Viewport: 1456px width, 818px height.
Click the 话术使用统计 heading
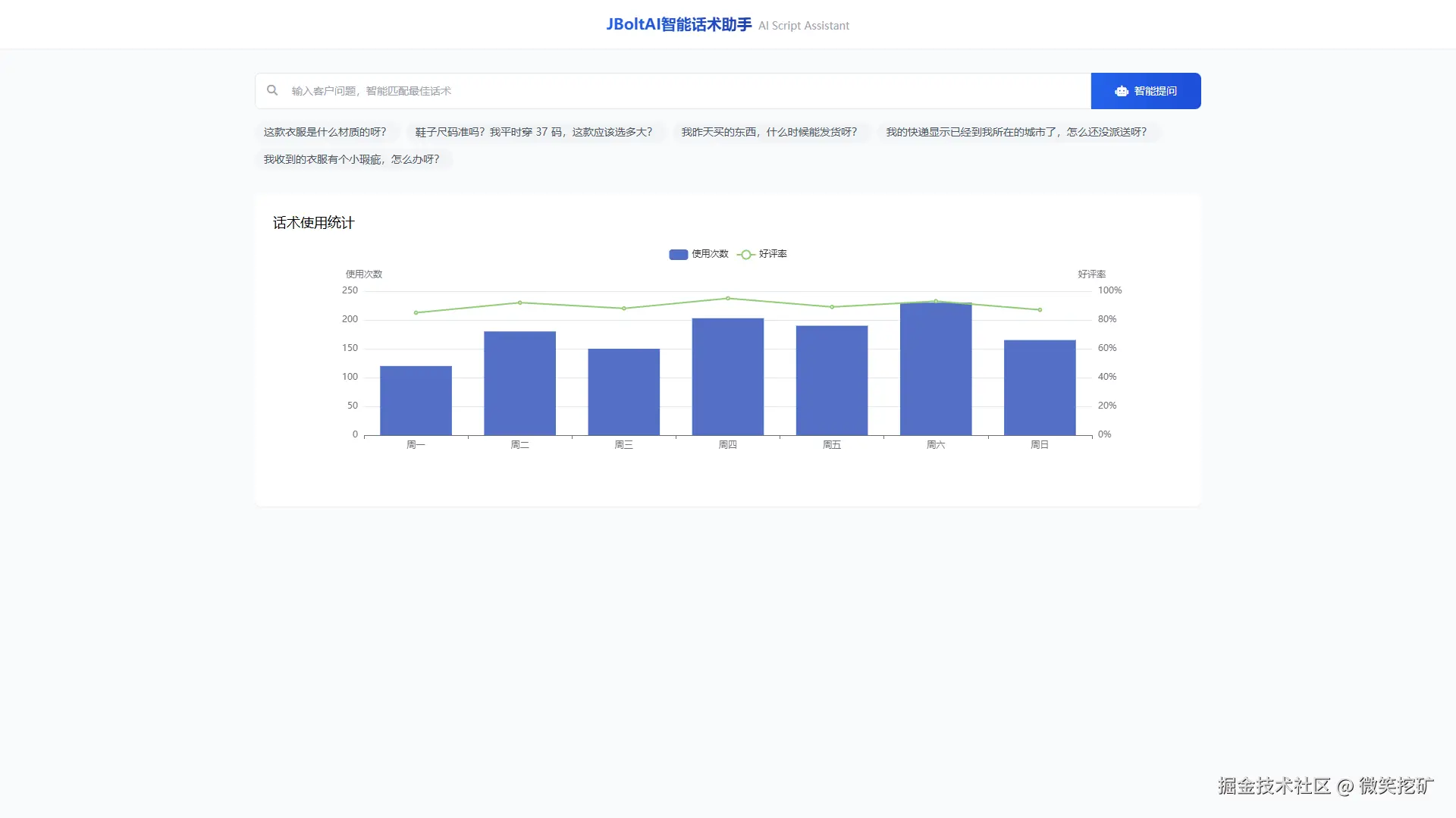pos(314,223)
